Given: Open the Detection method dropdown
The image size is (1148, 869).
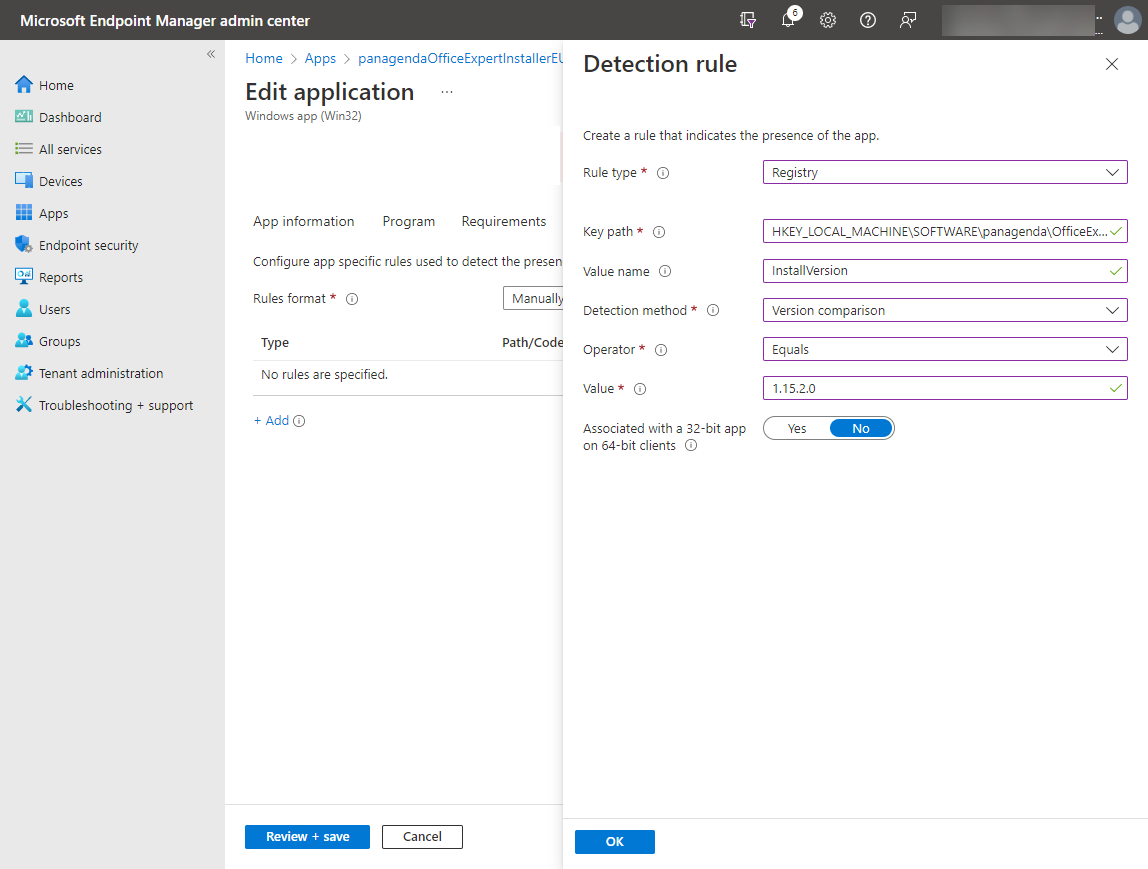Looking at the screenshot, I should [x=944, y=310].
